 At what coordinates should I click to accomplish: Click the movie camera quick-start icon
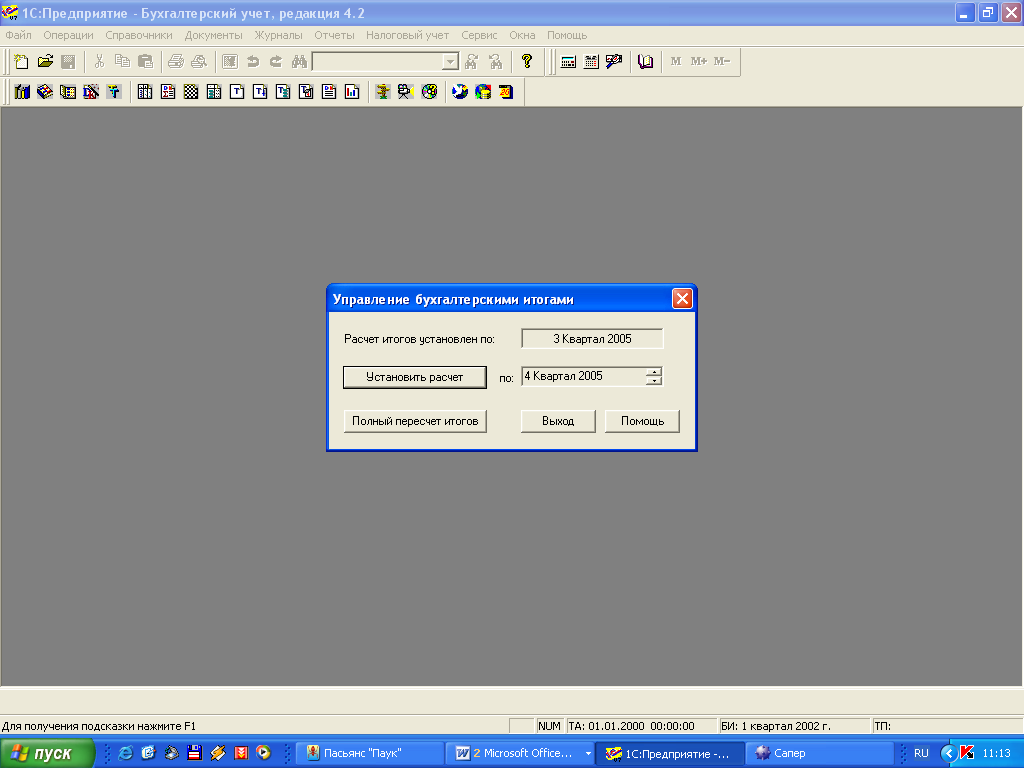coord(406,91)
